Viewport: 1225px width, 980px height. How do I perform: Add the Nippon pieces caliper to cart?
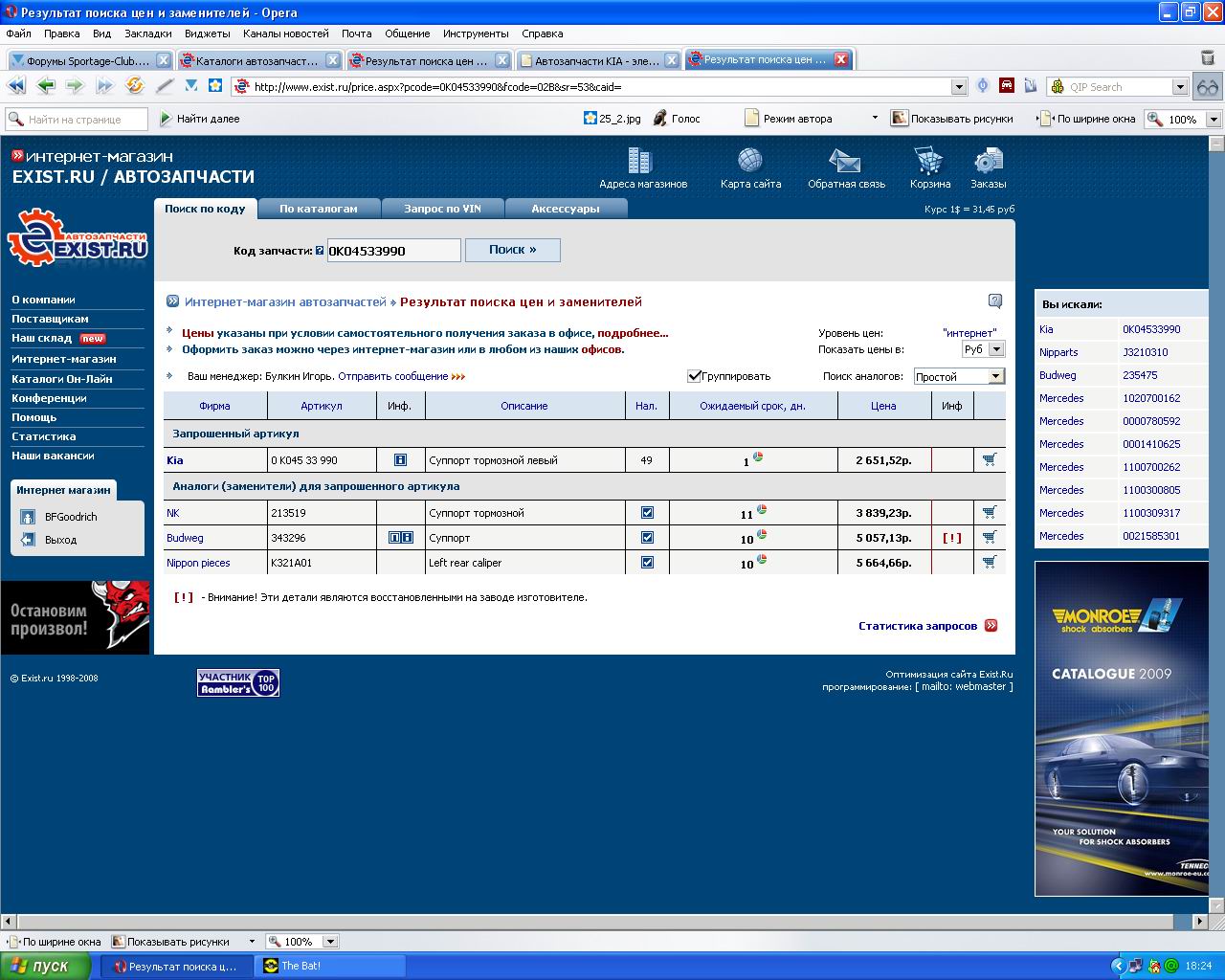click(x=990, y=563)
